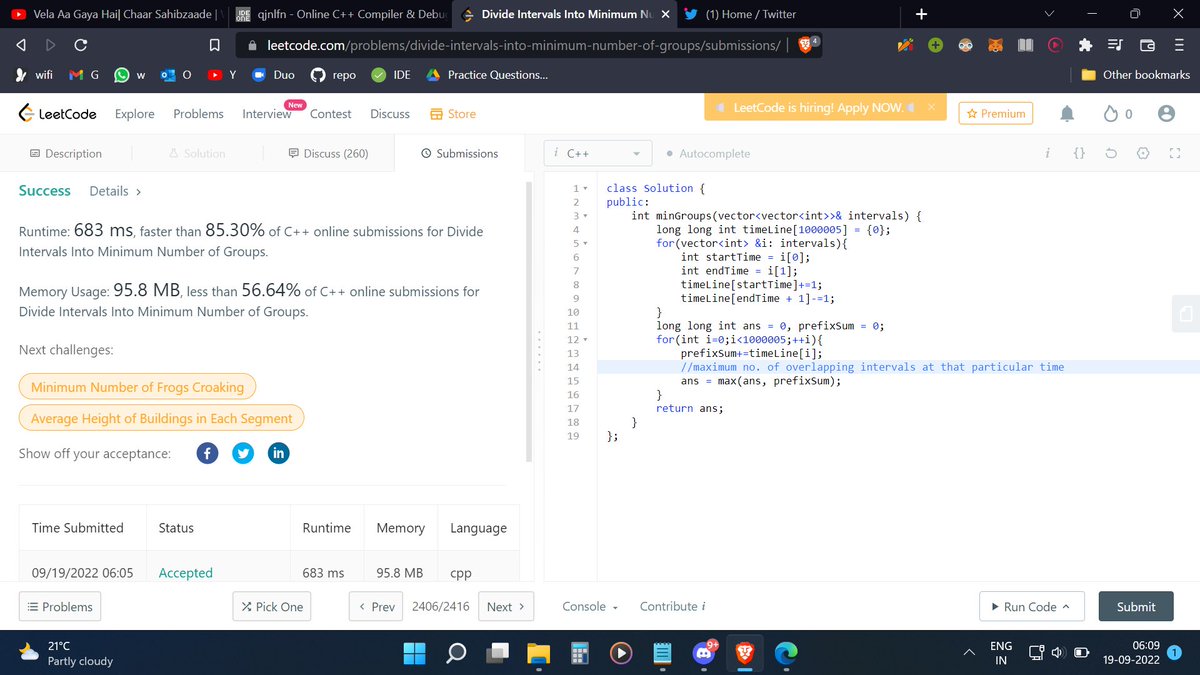The height and width of the screenshot is (675, 1200).
Task: Select the Submissions tab
Action: 459,154
